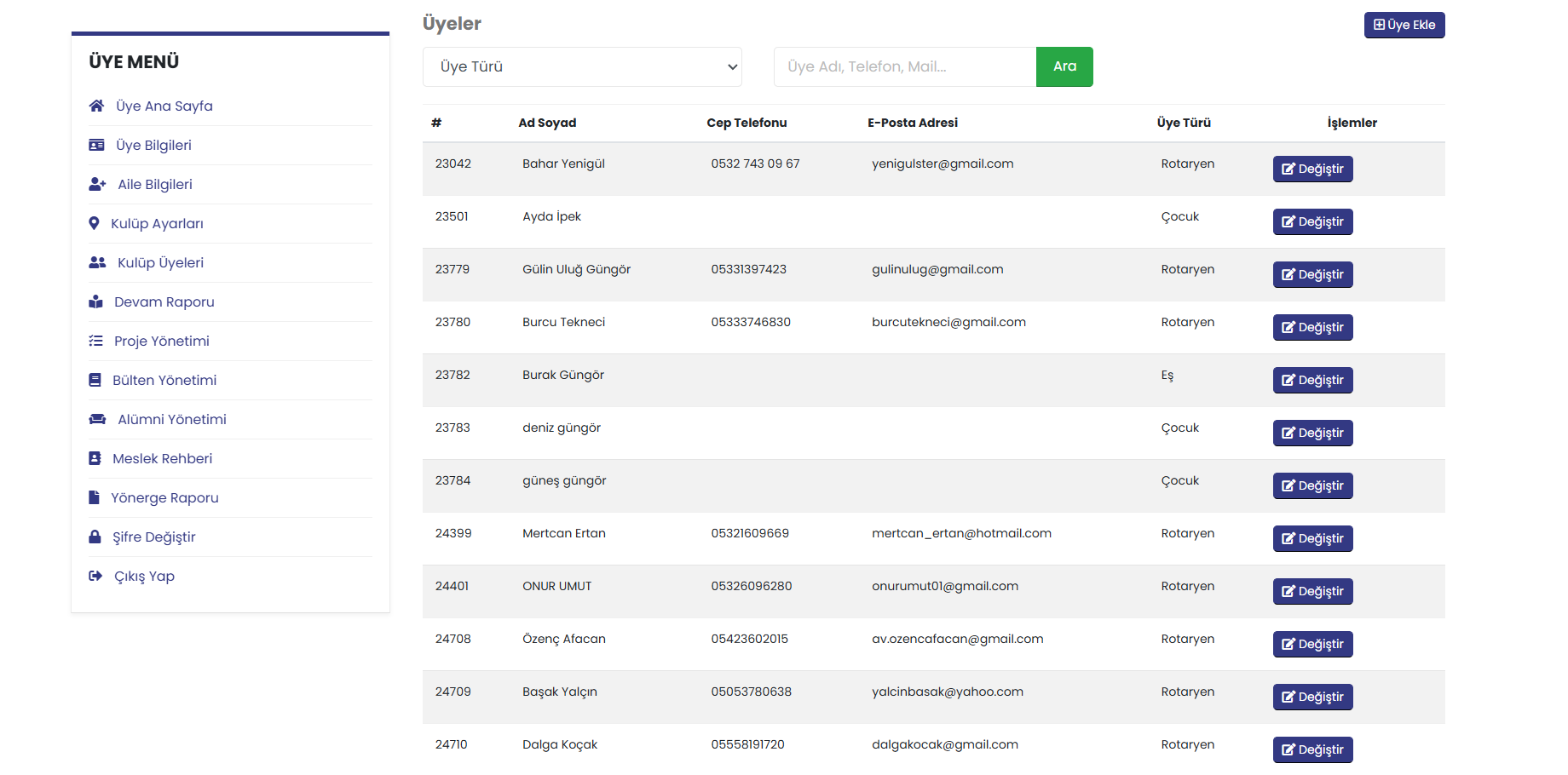Click the couch icon beside Alümni Yönetimi
Viewport: 1568px width, 775px height.
(x=97, y=419)
